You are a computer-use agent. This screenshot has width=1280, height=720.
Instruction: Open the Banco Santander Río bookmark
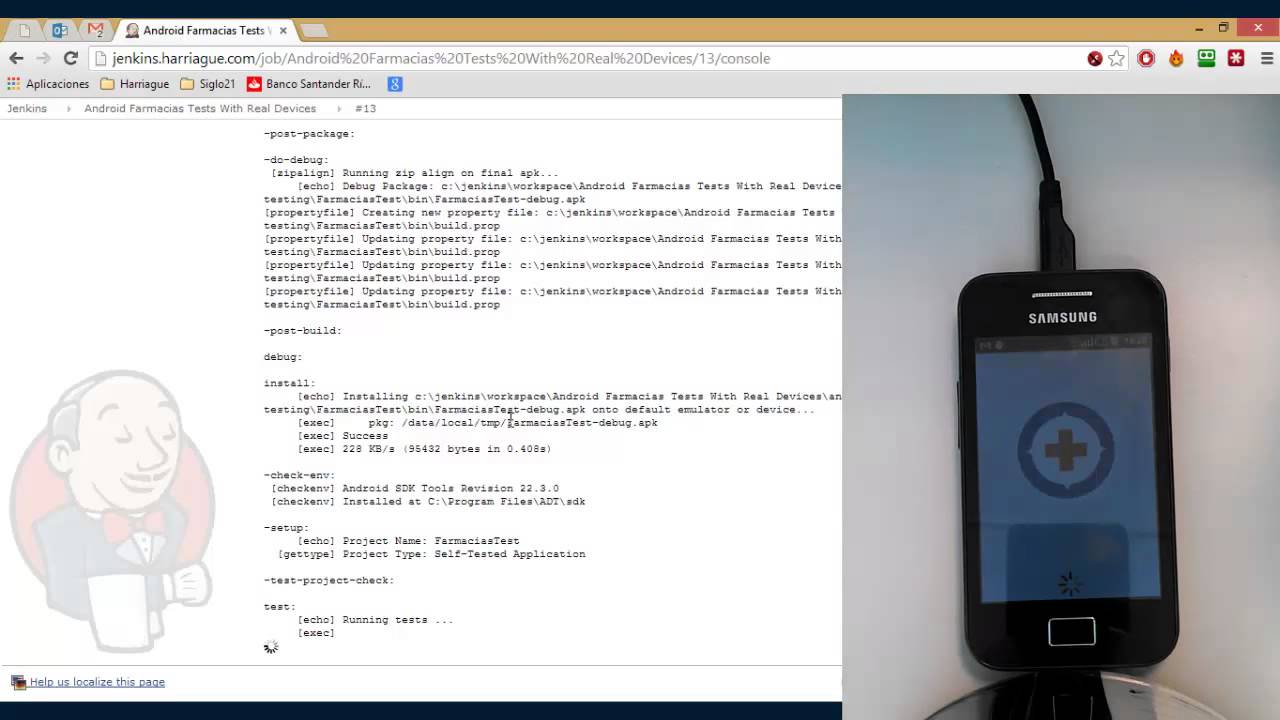(x=309, y=84)
